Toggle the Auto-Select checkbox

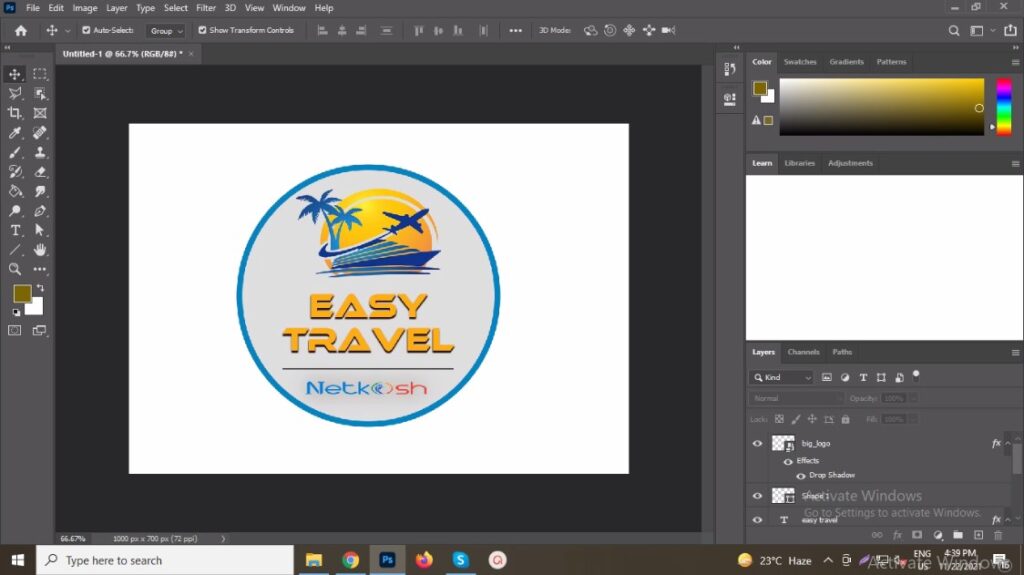86,30
